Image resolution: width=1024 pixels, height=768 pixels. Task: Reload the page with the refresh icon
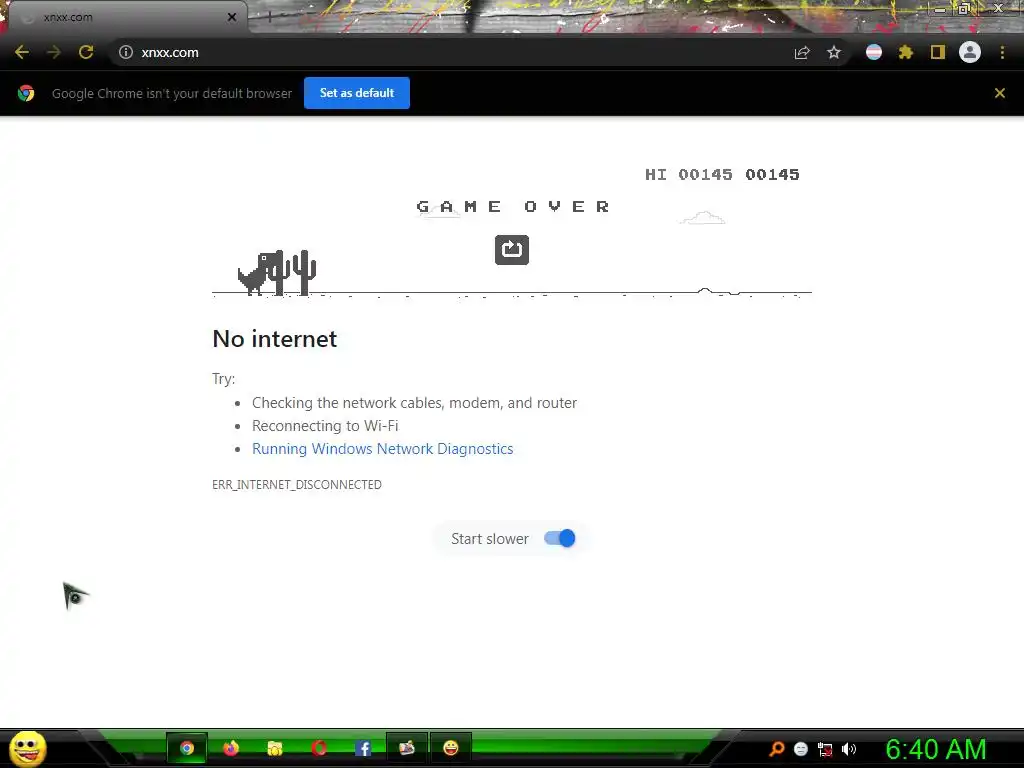tap(86, 52)
